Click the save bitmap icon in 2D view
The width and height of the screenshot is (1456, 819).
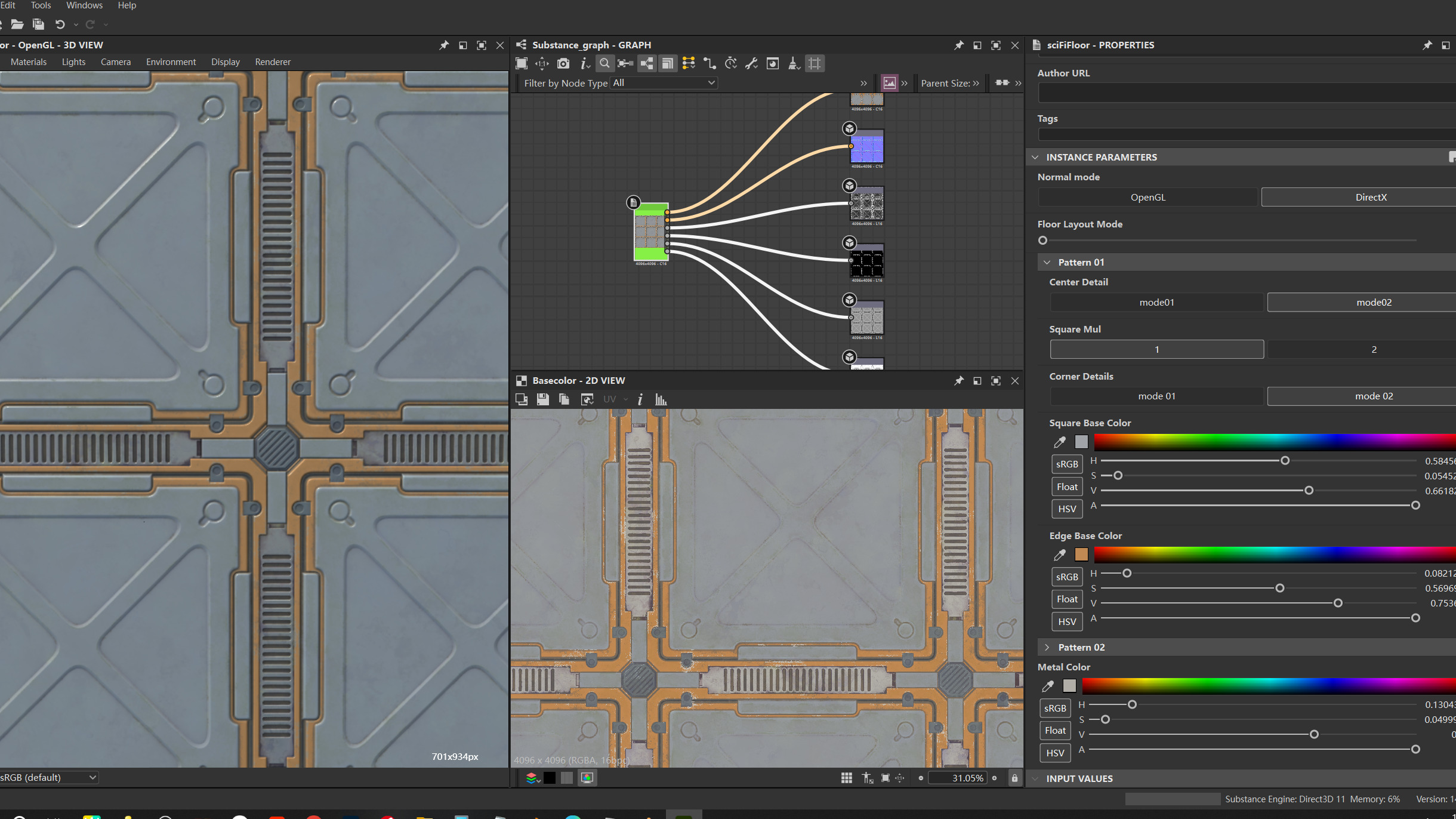(x=542, y=399)
